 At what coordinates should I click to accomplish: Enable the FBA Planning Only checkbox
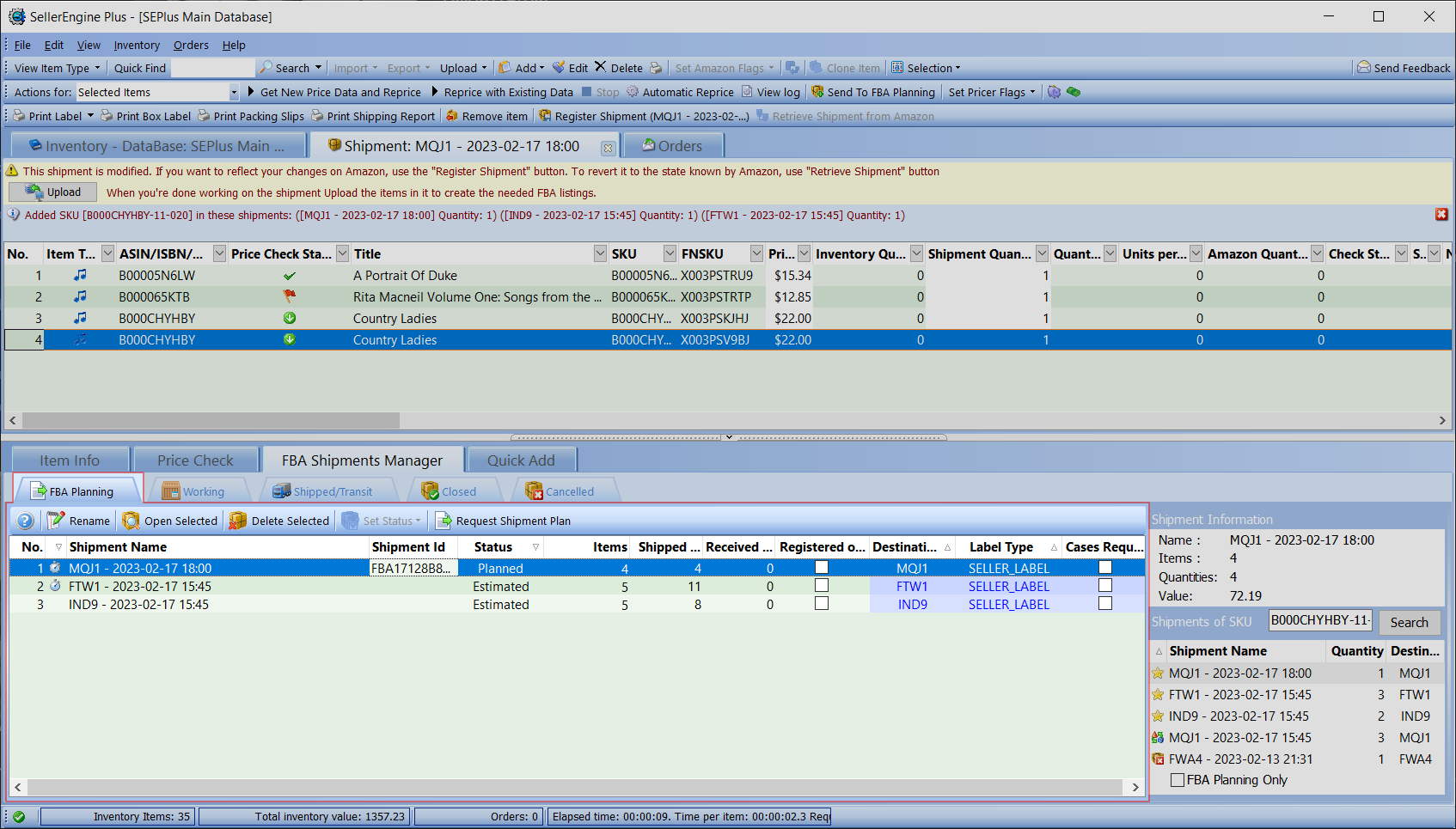(x=1178, y=780)
